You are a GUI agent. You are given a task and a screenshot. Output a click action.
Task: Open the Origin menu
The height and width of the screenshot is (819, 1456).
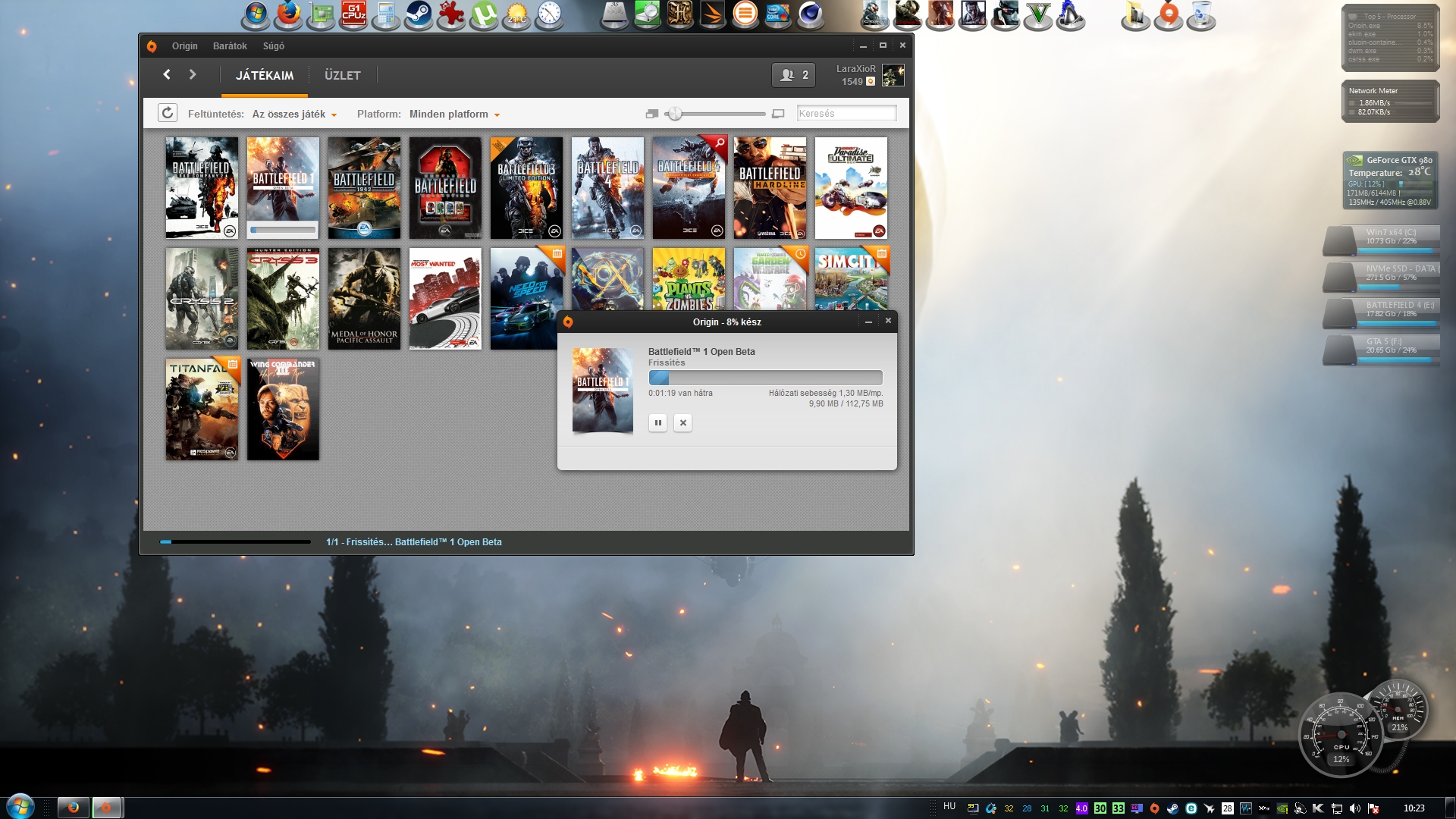coord(184,46)
